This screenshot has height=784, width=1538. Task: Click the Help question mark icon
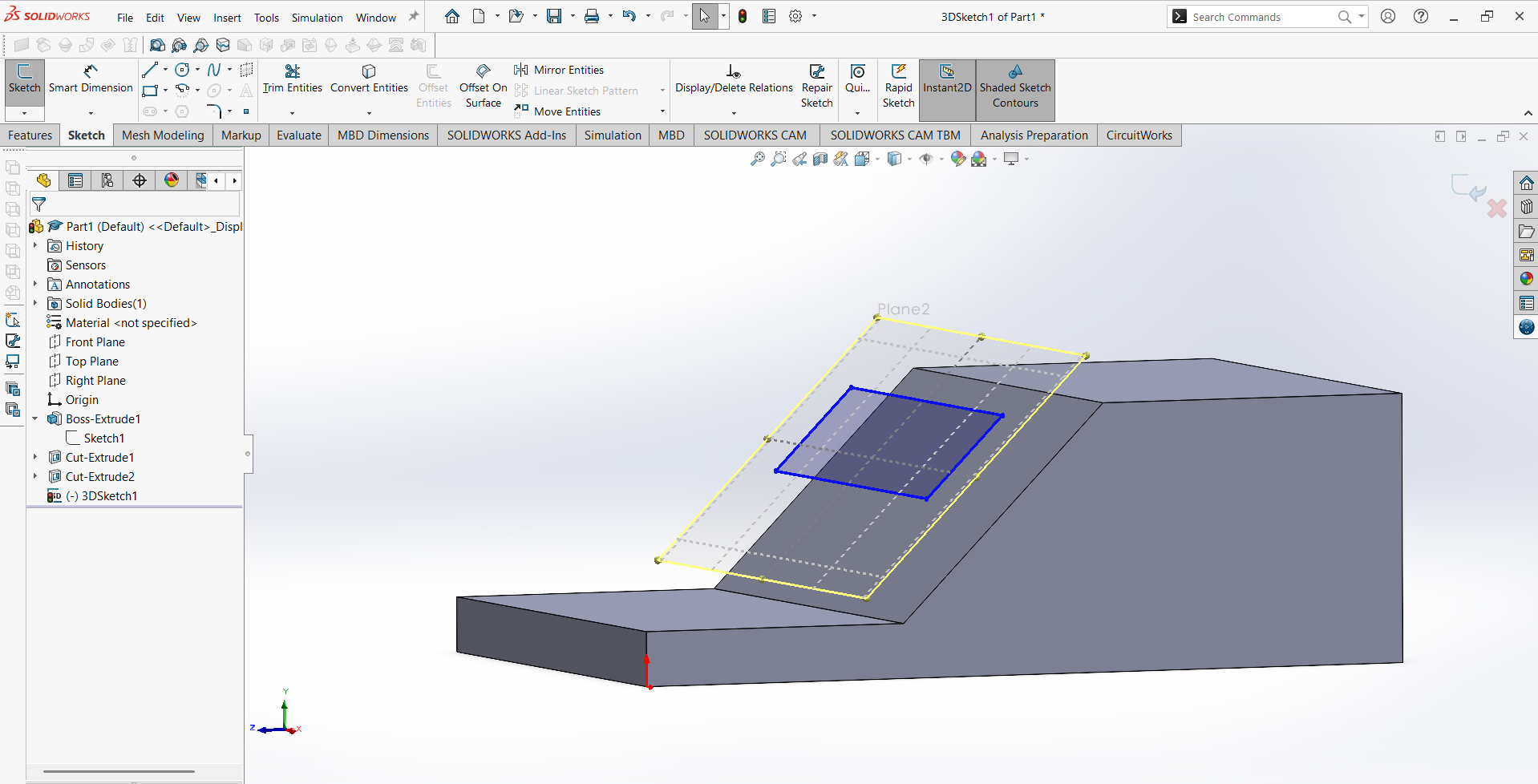[x=1421, y=16]
